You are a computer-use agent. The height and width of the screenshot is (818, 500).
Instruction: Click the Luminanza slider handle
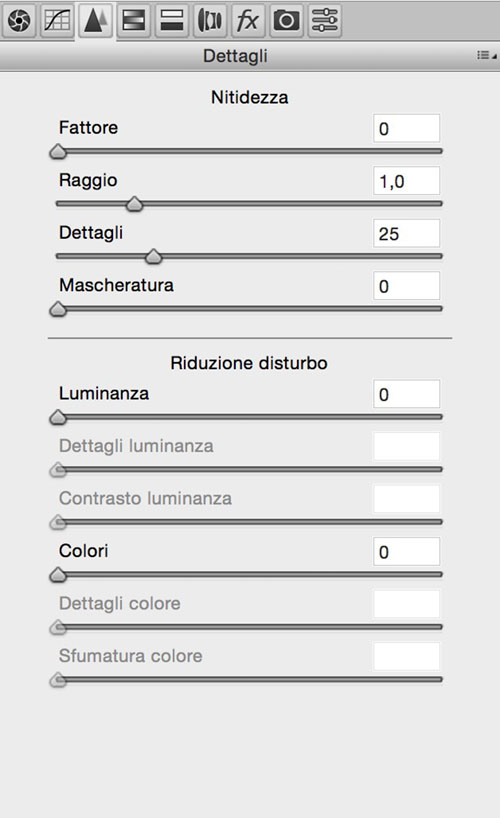point(58,417)
